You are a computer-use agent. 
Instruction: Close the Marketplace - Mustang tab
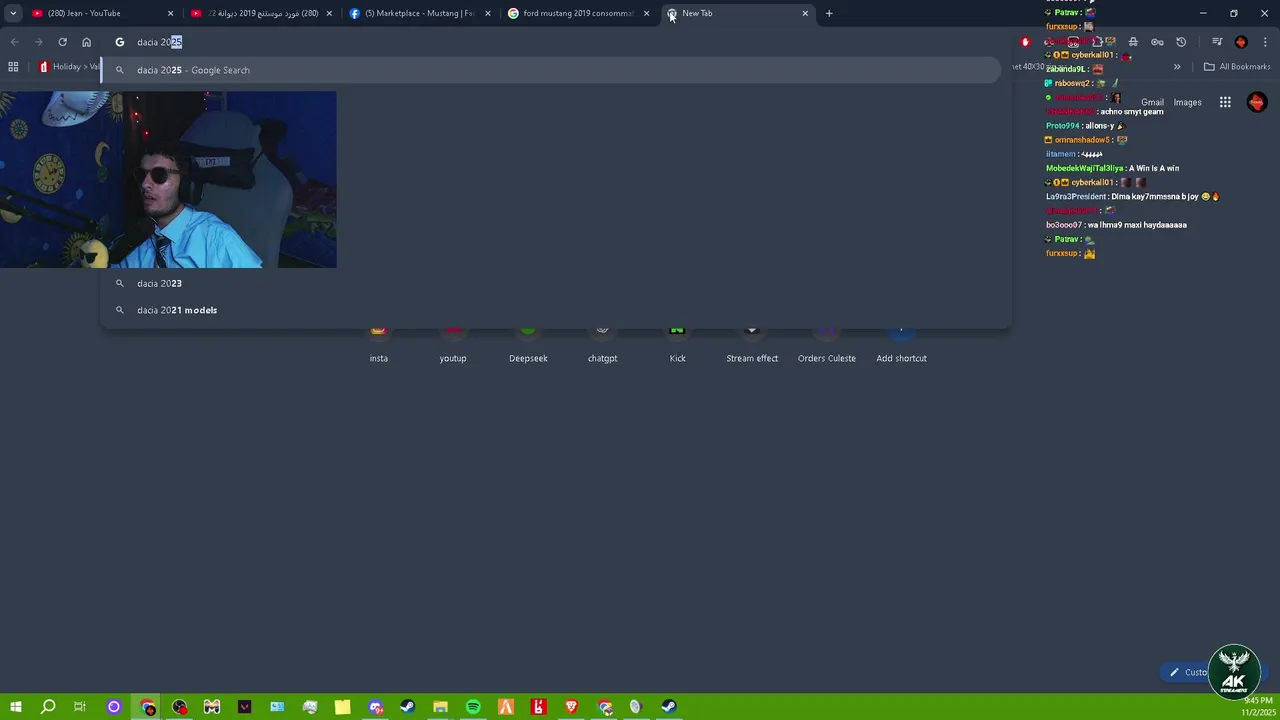[x=488, y=13]
